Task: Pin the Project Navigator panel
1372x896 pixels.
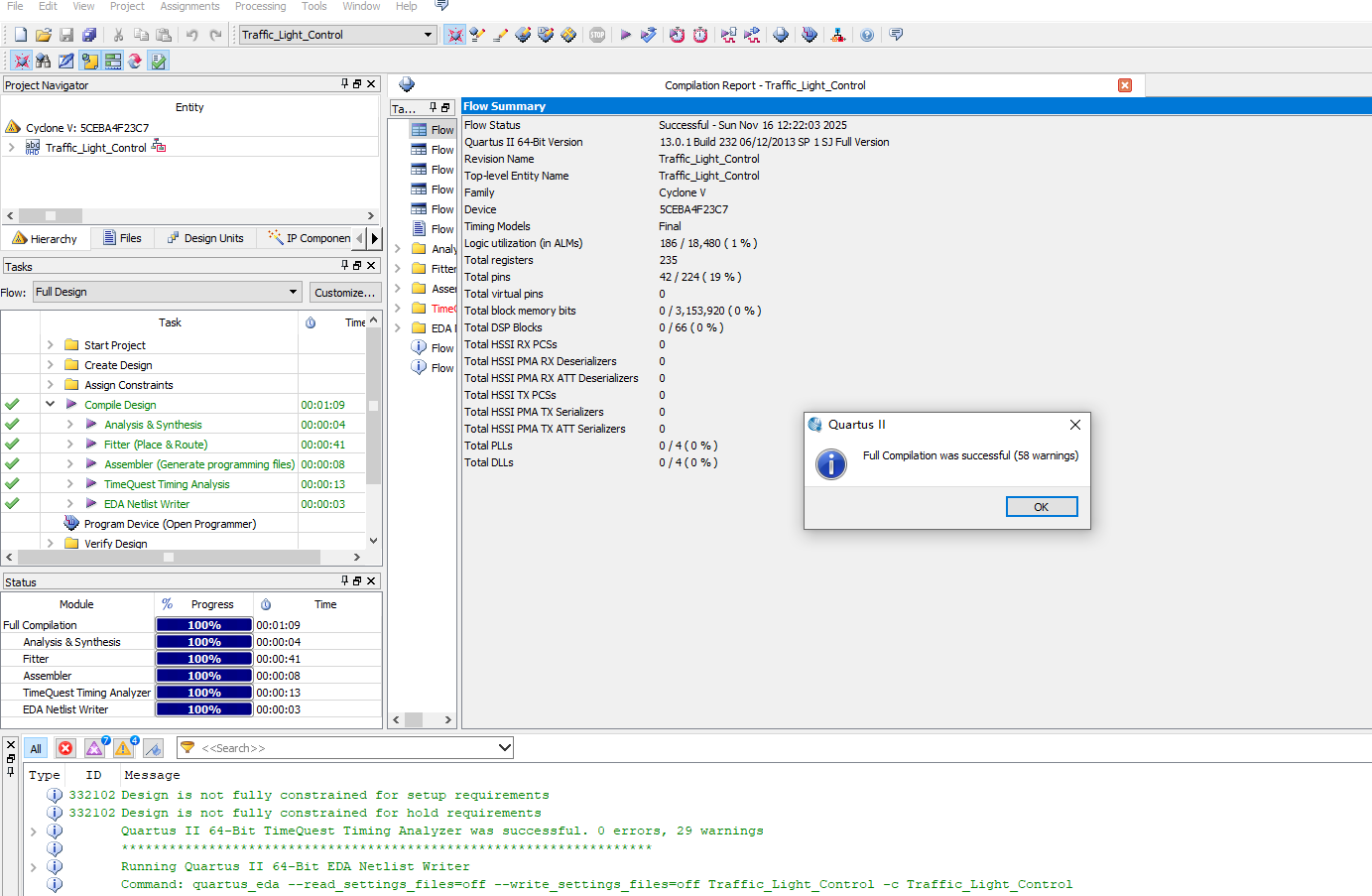Action: [x=345, y=84]
